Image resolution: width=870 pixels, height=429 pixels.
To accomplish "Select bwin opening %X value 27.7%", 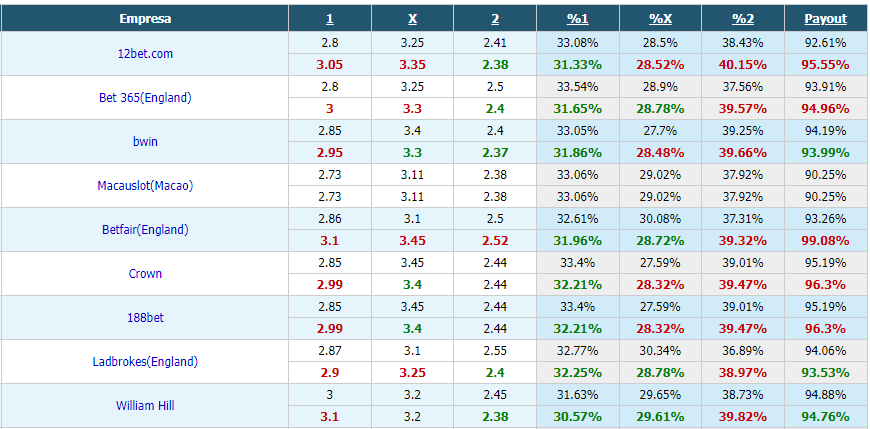I will [x=660, y=131].
